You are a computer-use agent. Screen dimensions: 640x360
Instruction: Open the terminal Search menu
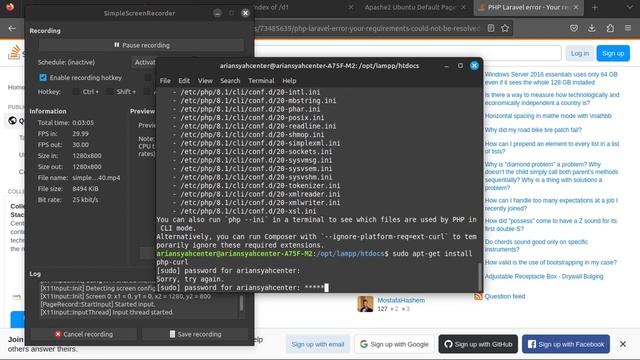(230, 81)
